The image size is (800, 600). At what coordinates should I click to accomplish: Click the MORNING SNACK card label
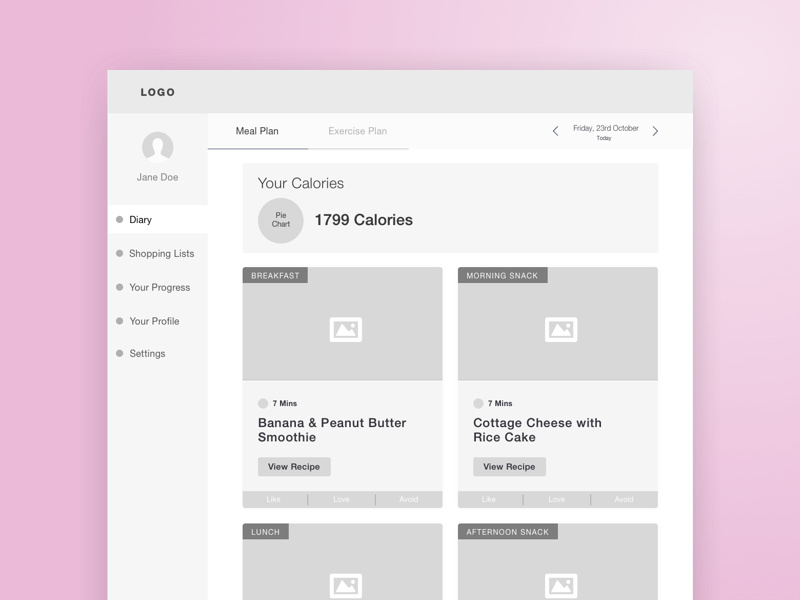(x=502, y=276)
